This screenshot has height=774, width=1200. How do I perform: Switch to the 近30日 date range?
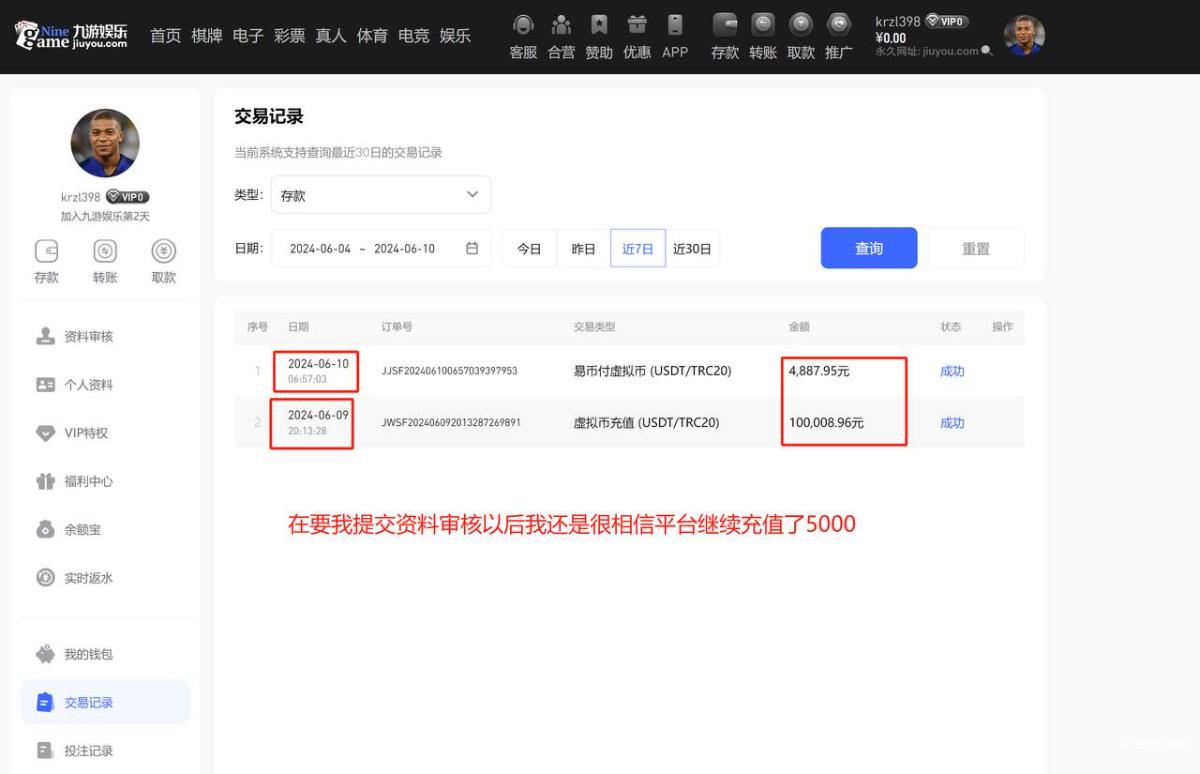point(692,249)
